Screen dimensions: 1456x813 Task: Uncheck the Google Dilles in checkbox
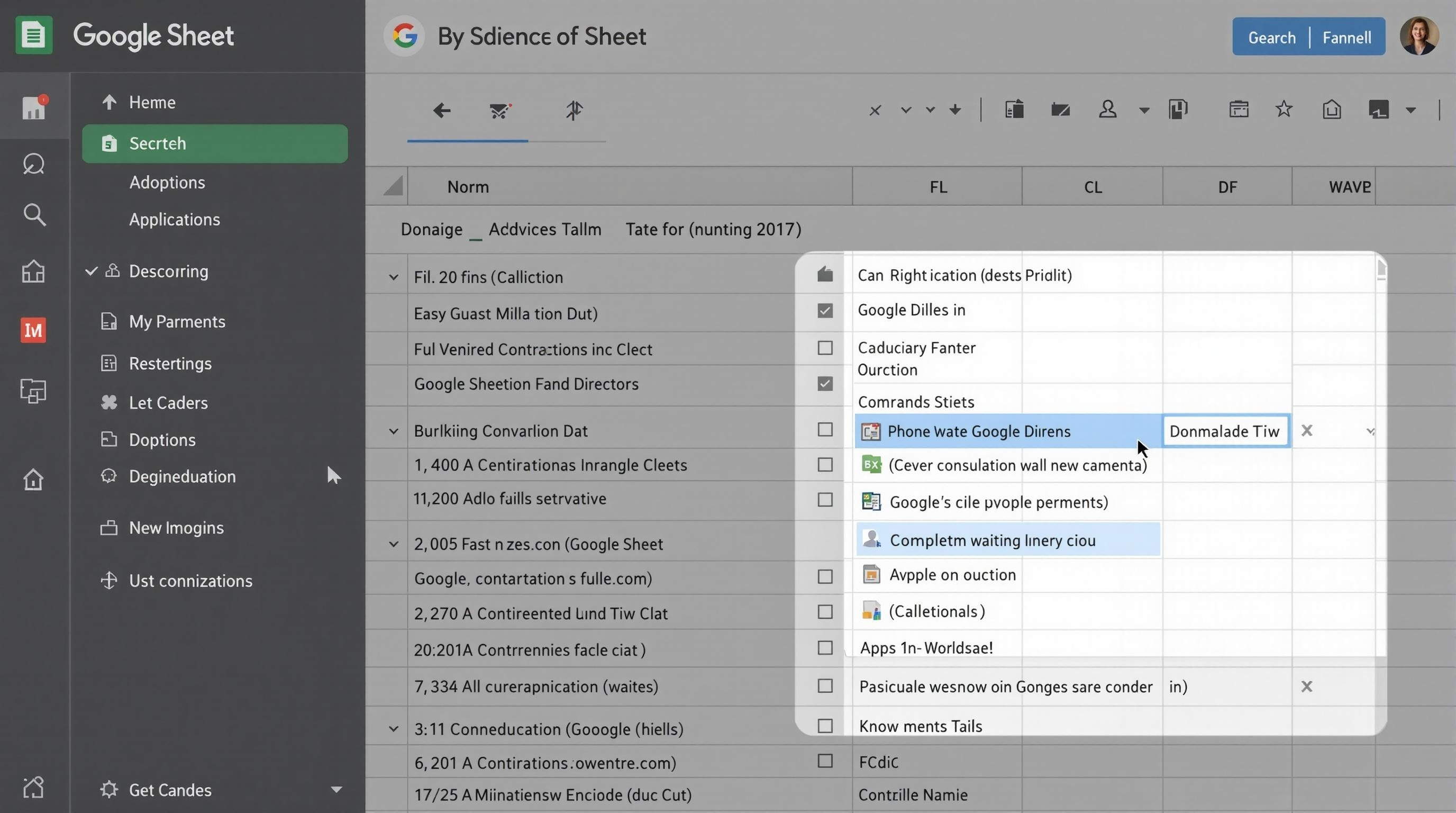point(825,310)
